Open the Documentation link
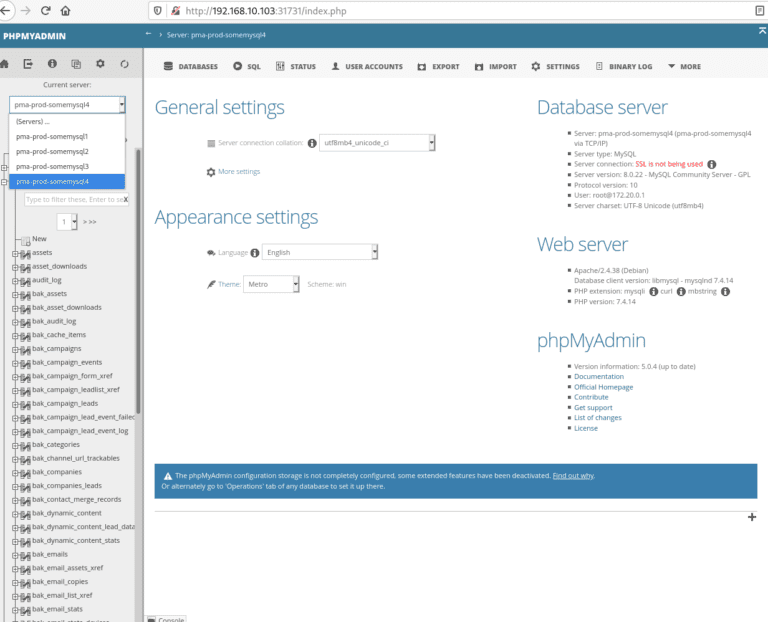The width and height of the screenshot is (768, 622). click(599, 377)
